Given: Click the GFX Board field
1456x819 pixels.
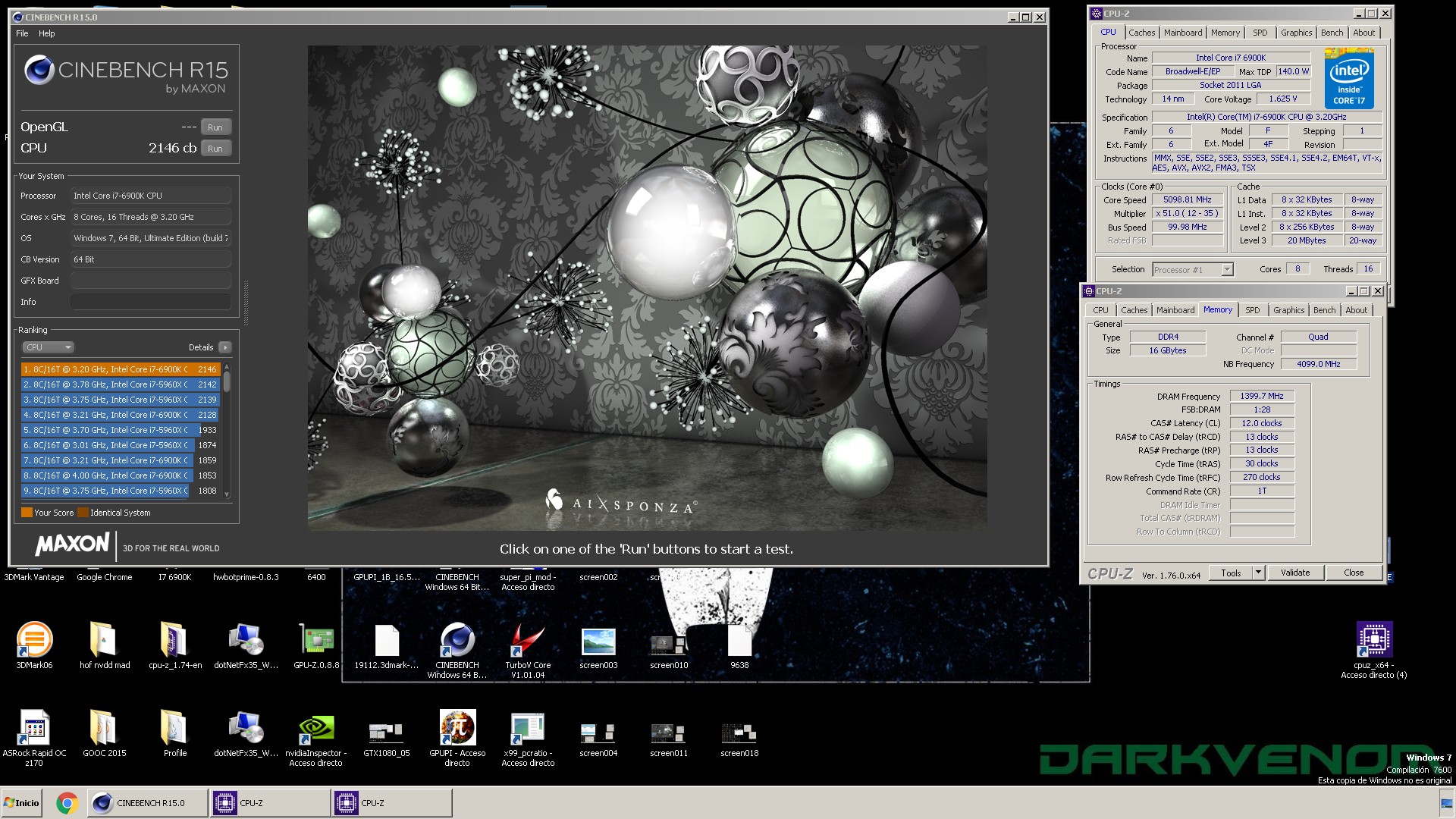Looking at the screenshot, I should click(x=151, y=281).
